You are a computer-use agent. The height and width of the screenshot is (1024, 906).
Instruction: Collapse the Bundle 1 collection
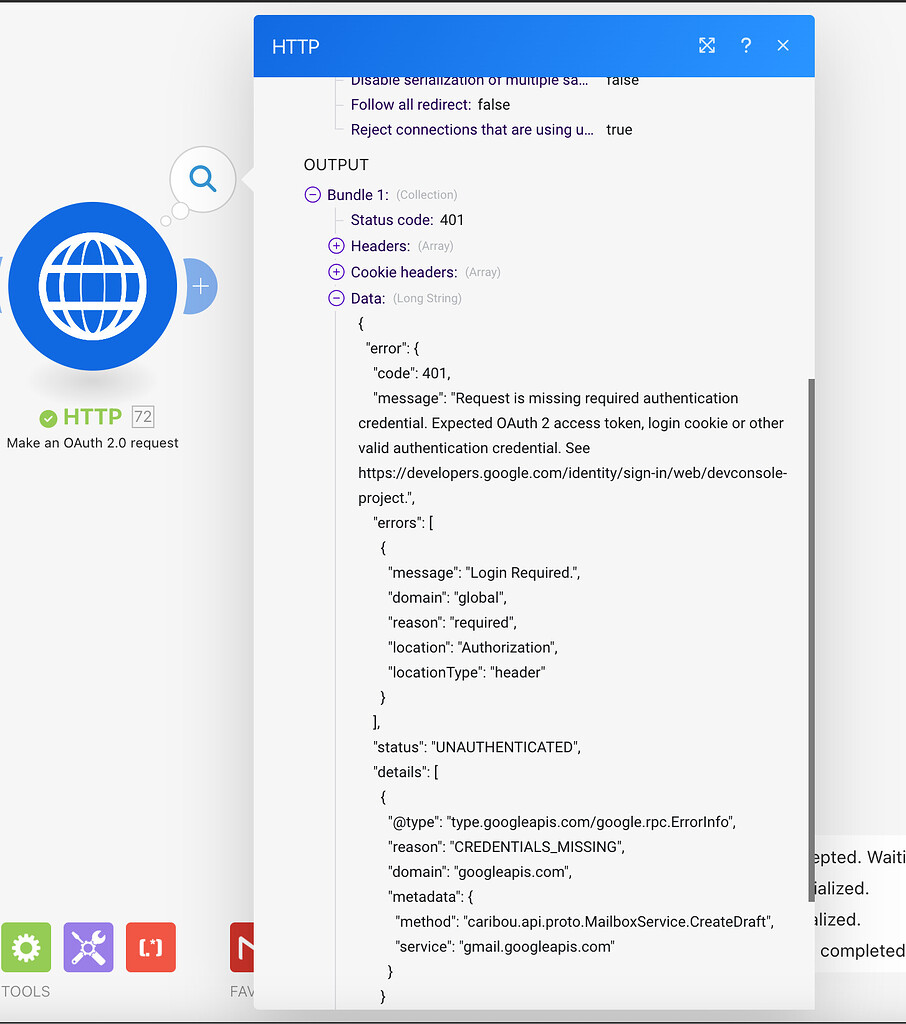pyautogui.click(x=312, y=194)
